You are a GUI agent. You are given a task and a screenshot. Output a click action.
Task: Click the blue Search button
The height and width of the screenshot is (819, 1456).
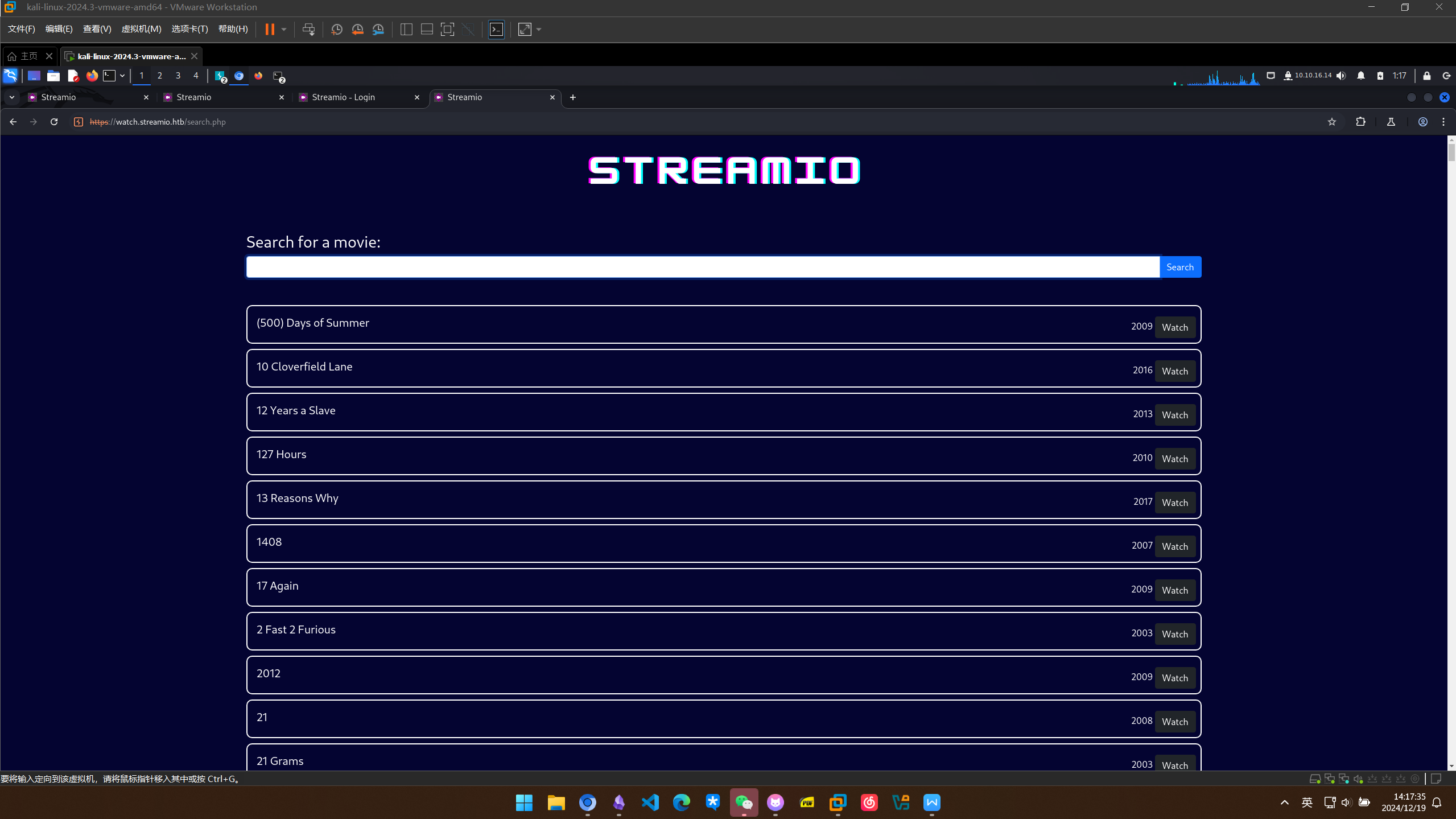[x=1179, y=267]
